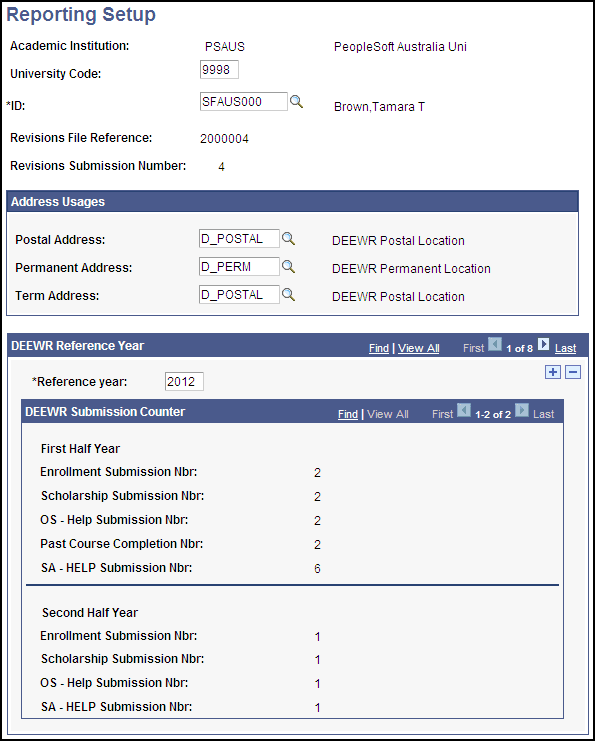Show next DEEWR Reference Year row
The height and width of the screenshot is (741, 595).
coord(543,345)
